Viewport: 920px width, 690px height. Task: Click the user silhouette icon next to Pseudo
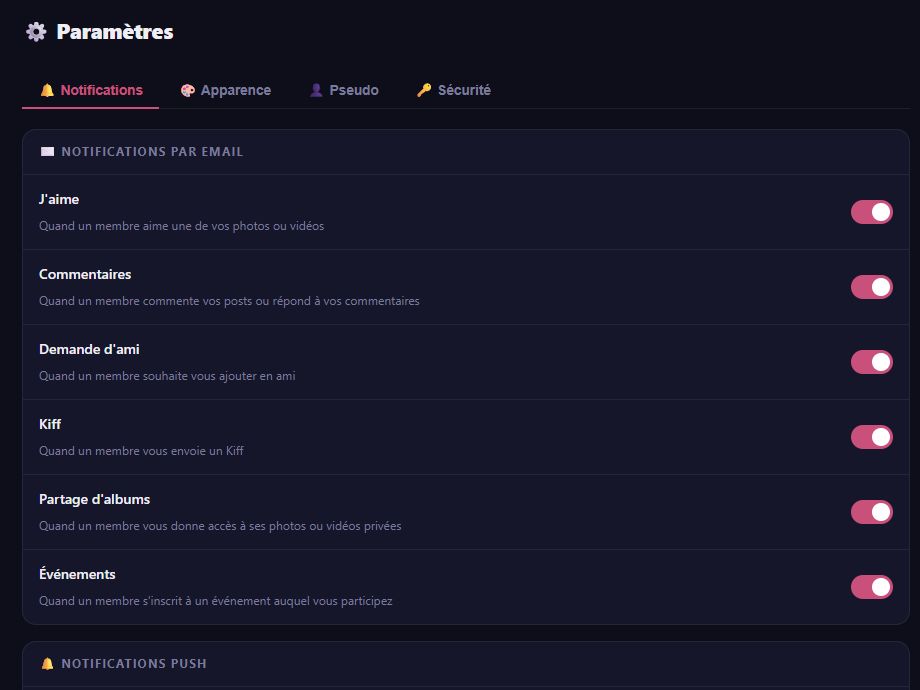(x=316, y=90)
